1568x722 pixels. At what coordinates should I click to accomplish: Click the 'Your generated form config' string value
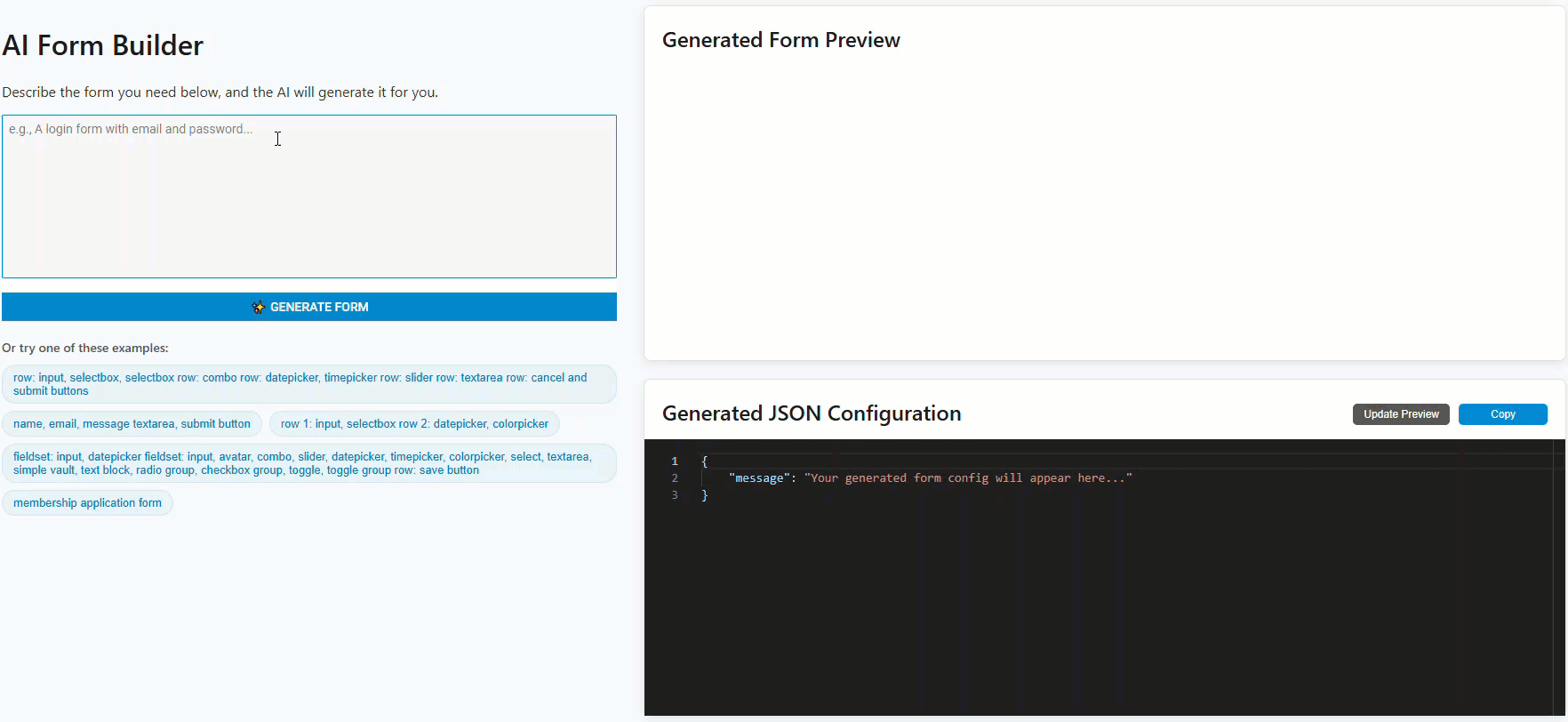pos(968,478)
